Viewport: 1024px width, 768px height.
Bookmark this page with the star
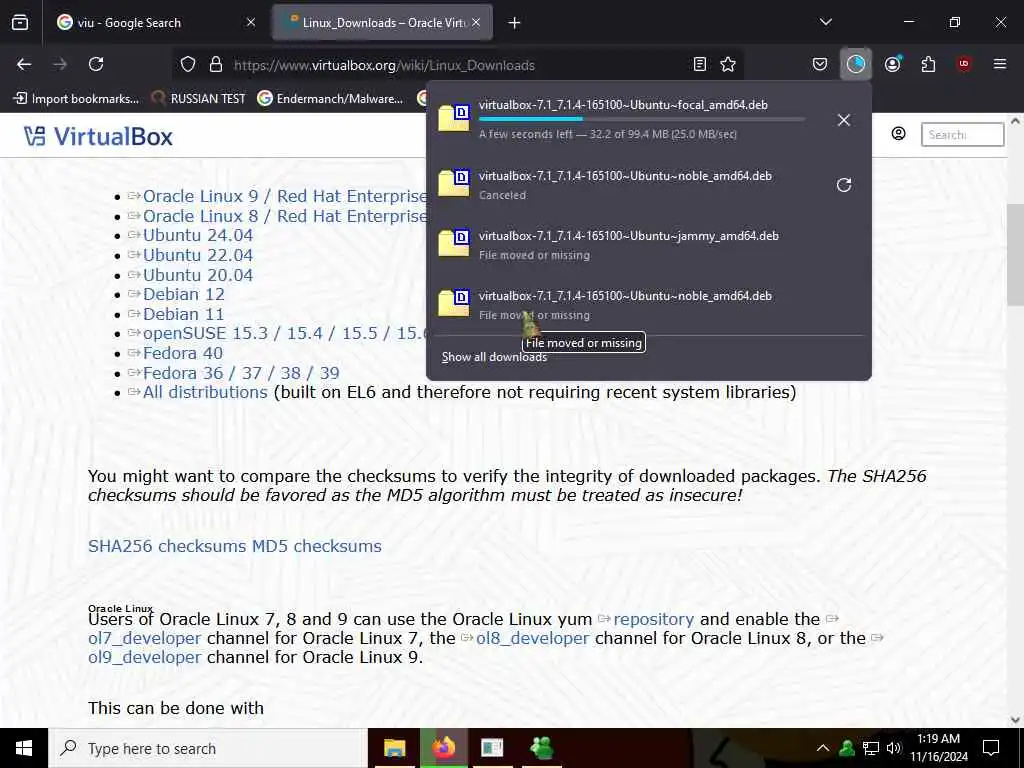728,64
